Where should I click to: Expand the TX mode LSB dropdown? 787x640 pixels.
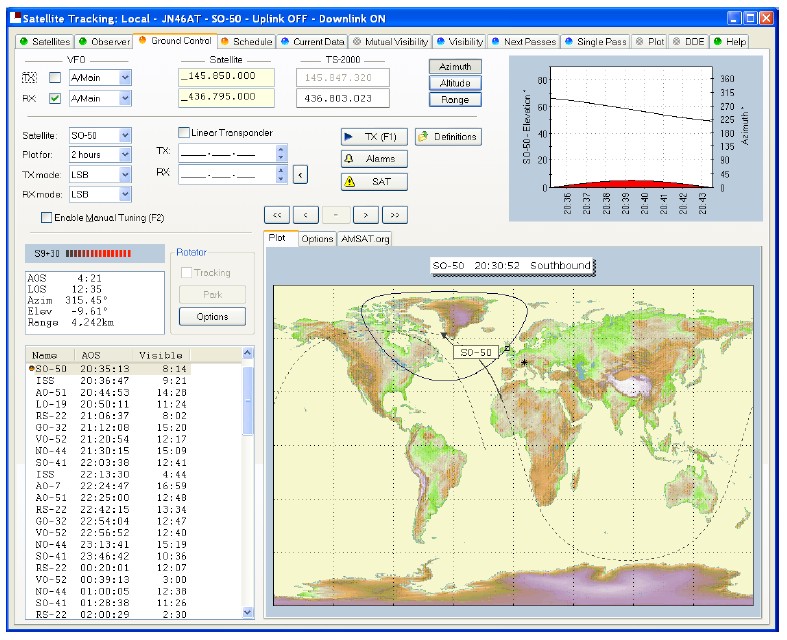(125, 175)
